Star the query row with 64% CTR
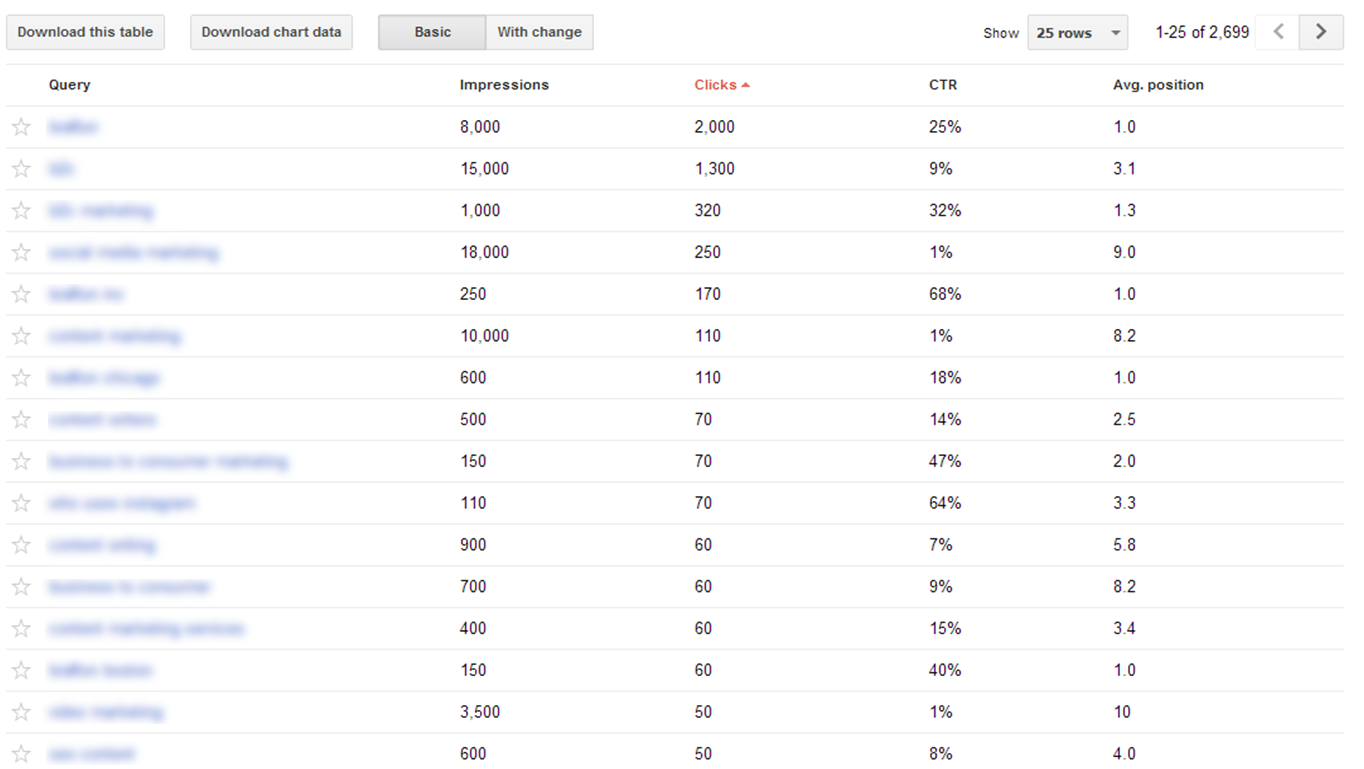 21,502
